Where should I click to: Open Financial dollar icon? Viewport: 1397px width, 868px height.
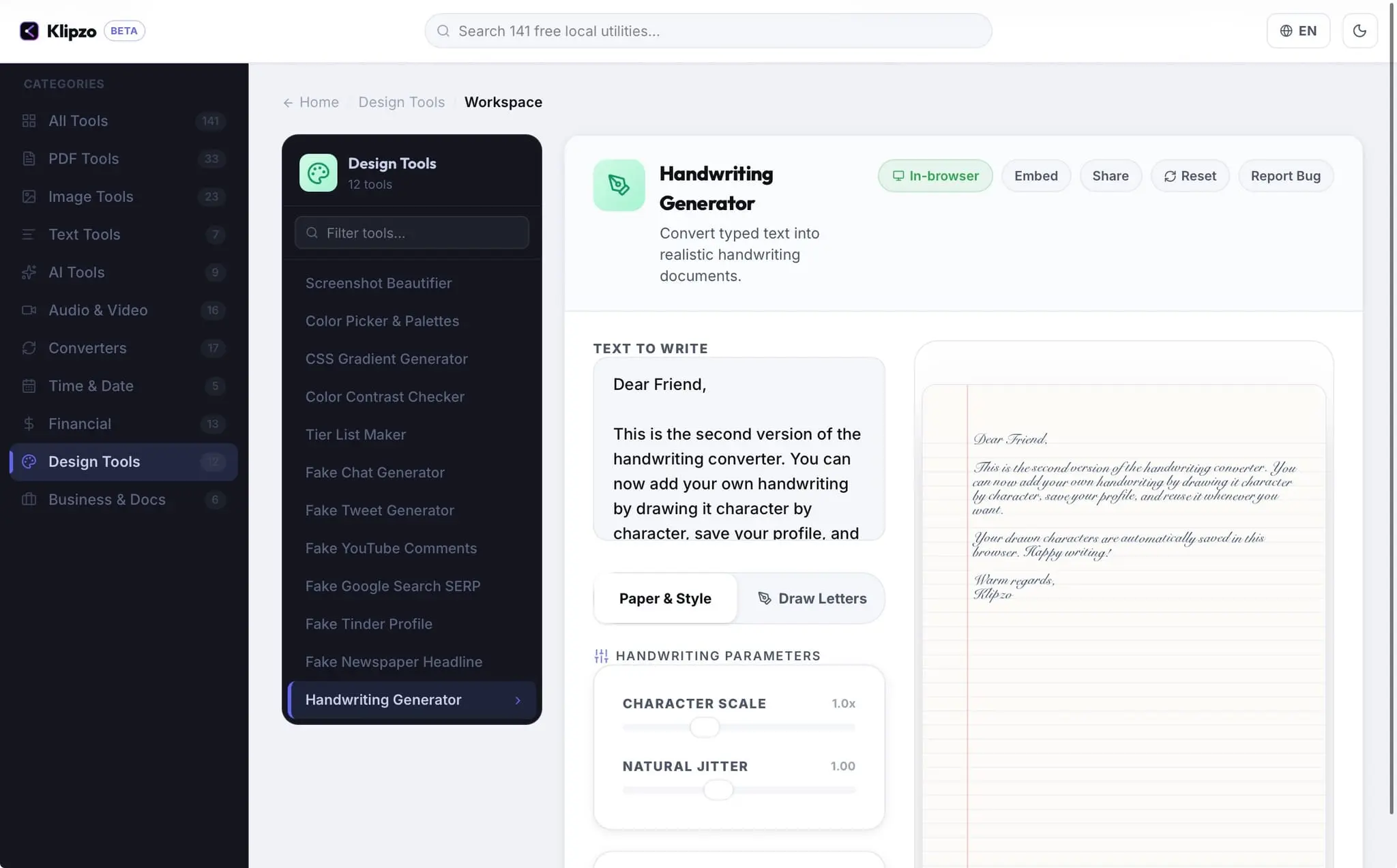coord(29,423)
